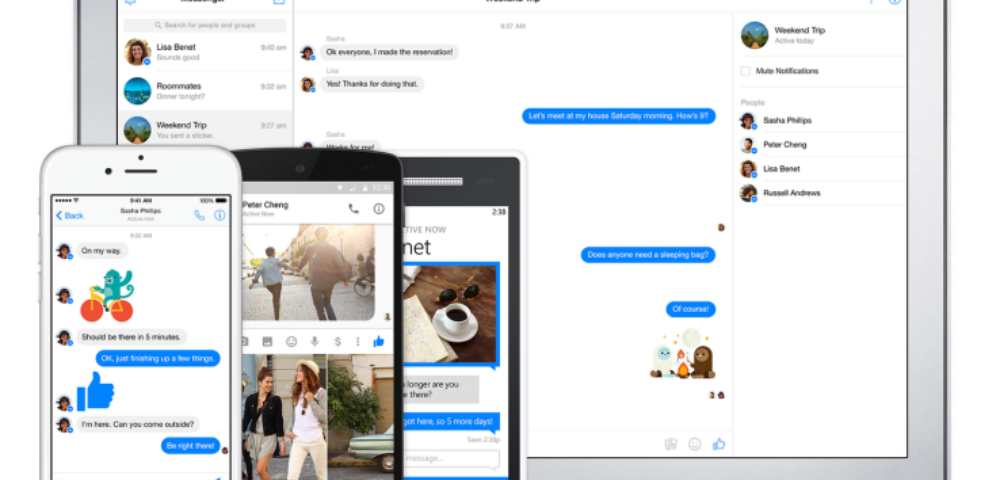Open the info icon in the iPhone Sasha Phillips chat
Viewport: 1000px width, 480px height.
(219, 215)
